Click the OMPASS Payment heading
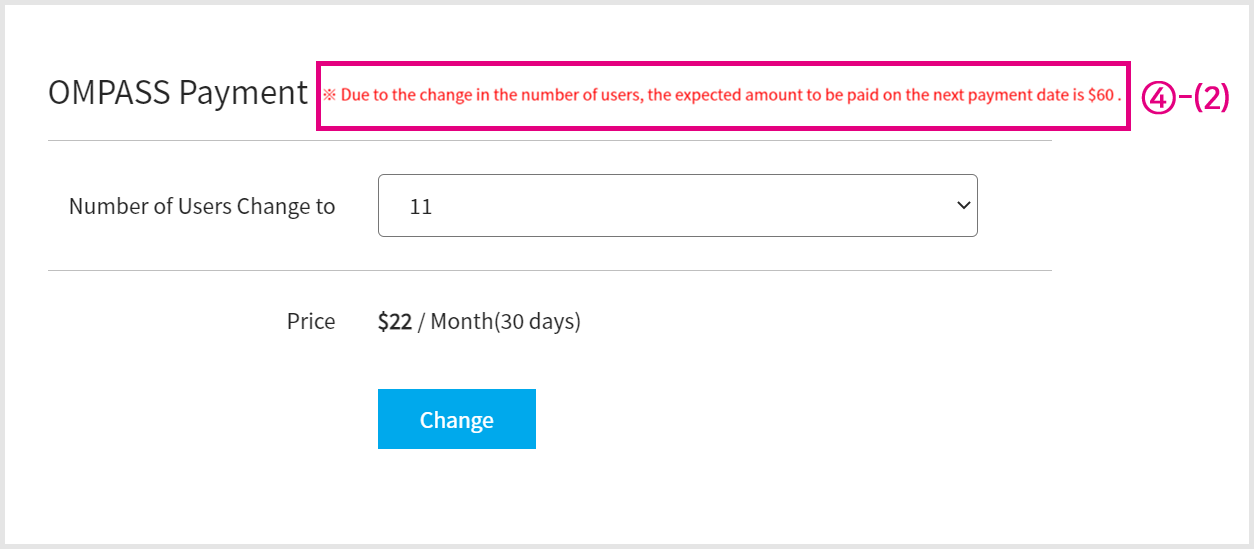Screen dimensions: 1254x549 tap(177, 93)
